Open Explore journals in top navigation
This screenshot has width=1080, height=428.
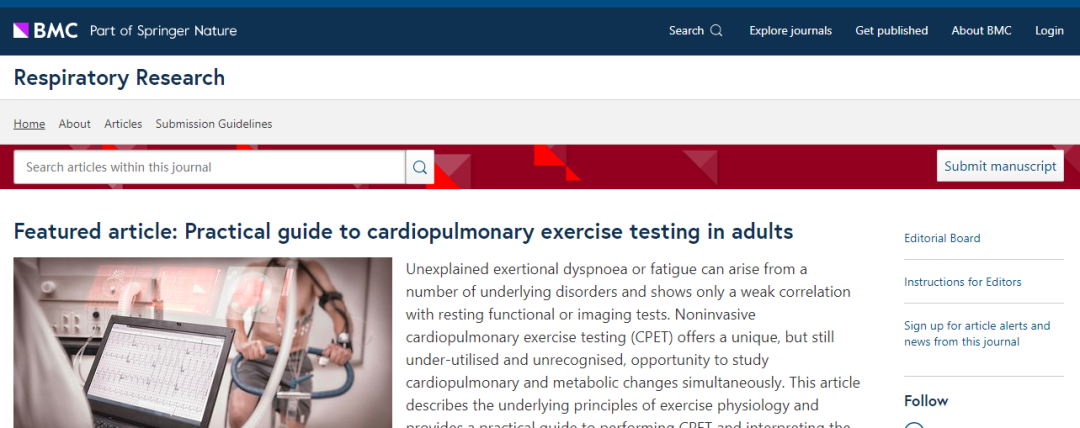(790, 30)
